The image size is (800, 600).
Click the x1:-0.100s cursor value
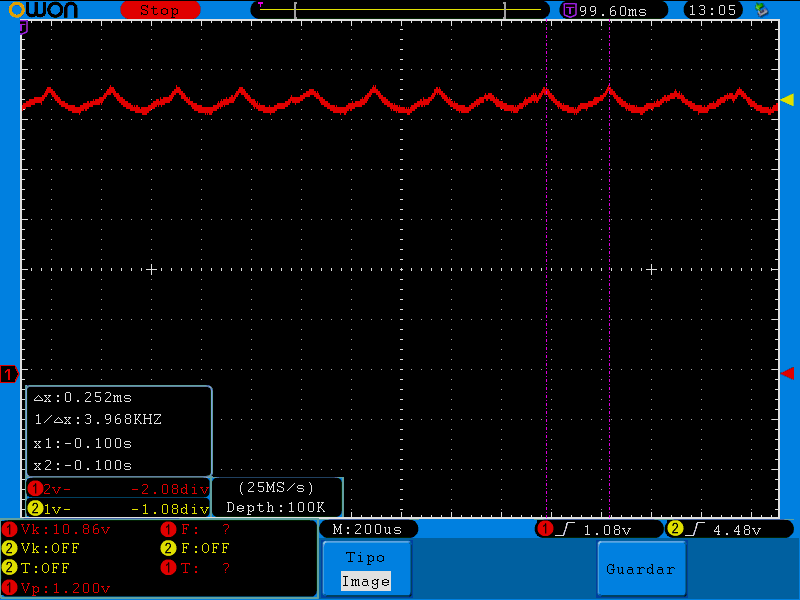(83, 443)
